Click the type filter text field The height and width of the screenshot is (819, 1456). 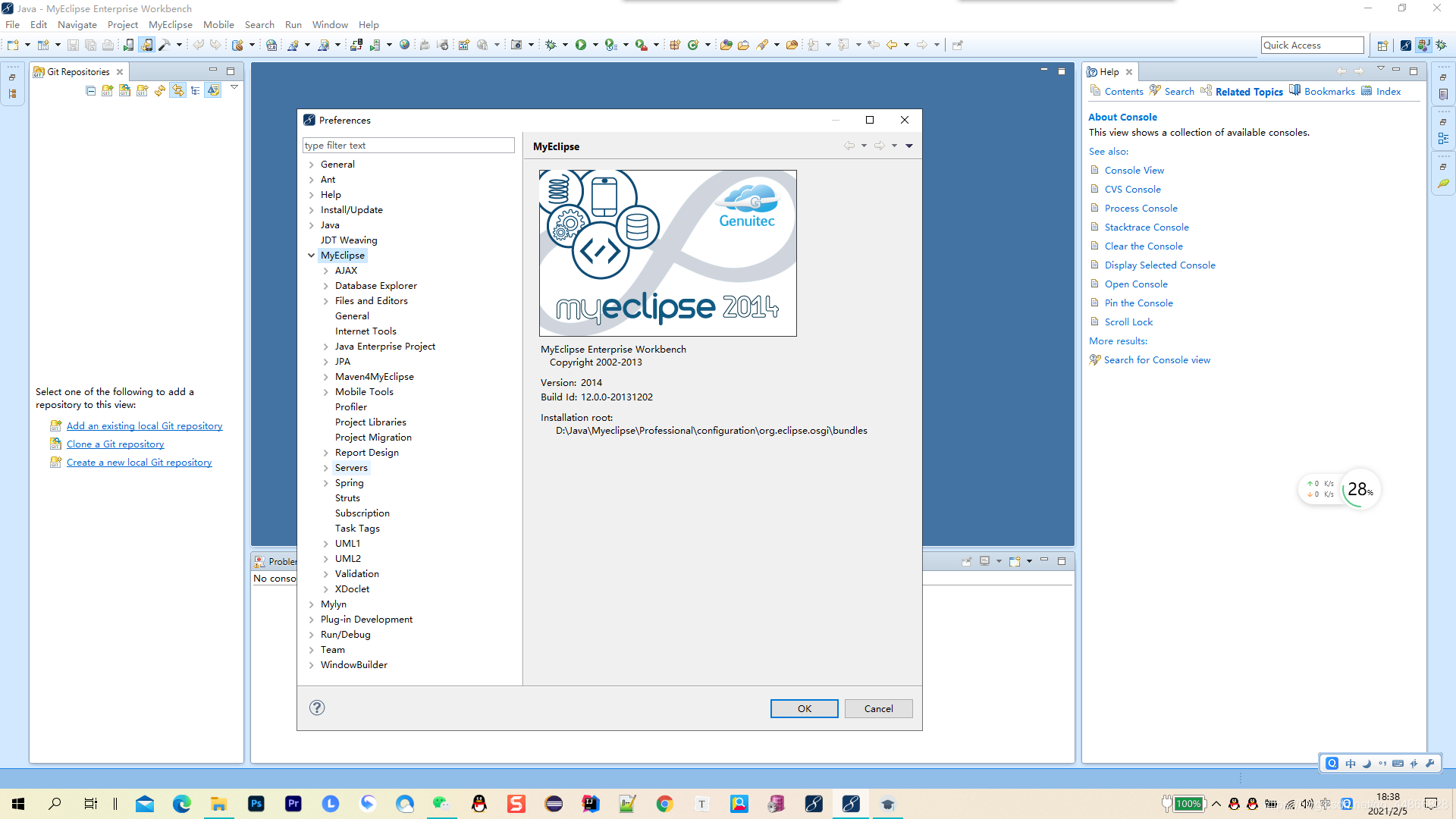pyautogui.click(x=408, y=146)
